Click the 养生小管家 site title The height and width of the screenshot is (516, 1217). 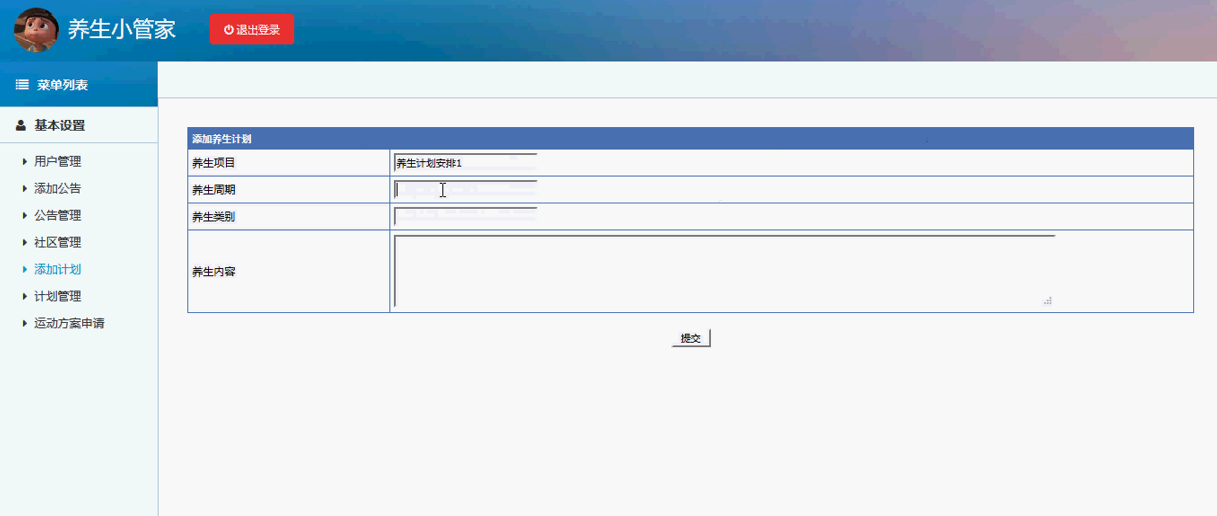pyautogui.click(x=122, y=30)
